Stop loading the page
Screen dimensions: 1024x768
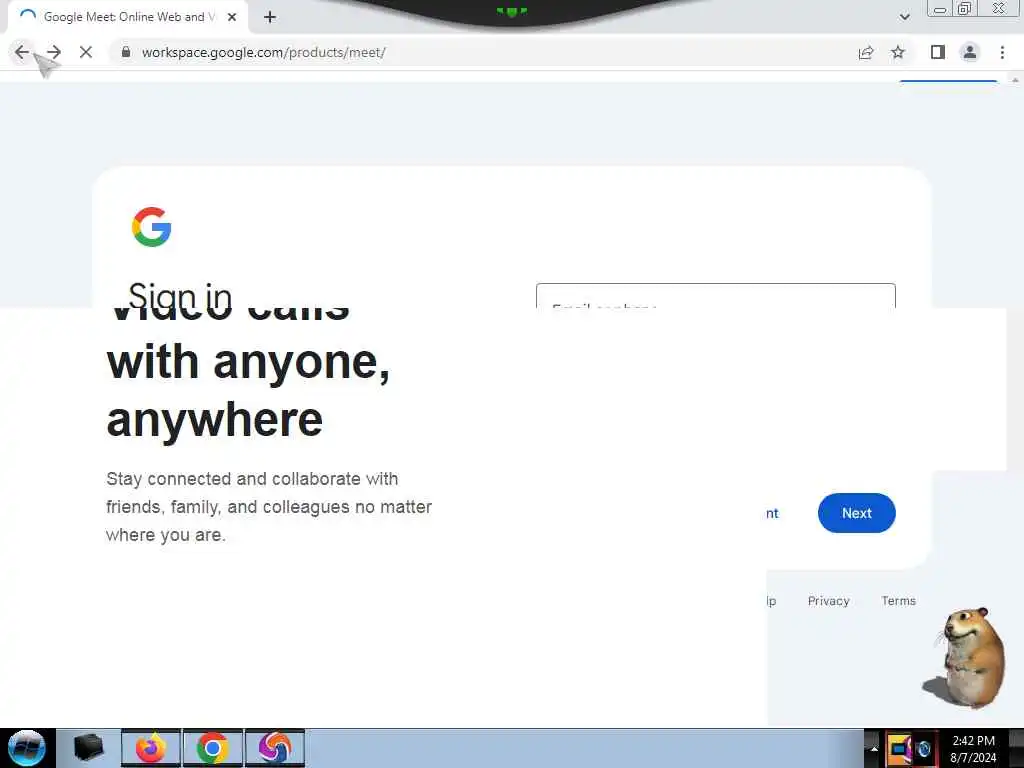[x=86, y=52]
